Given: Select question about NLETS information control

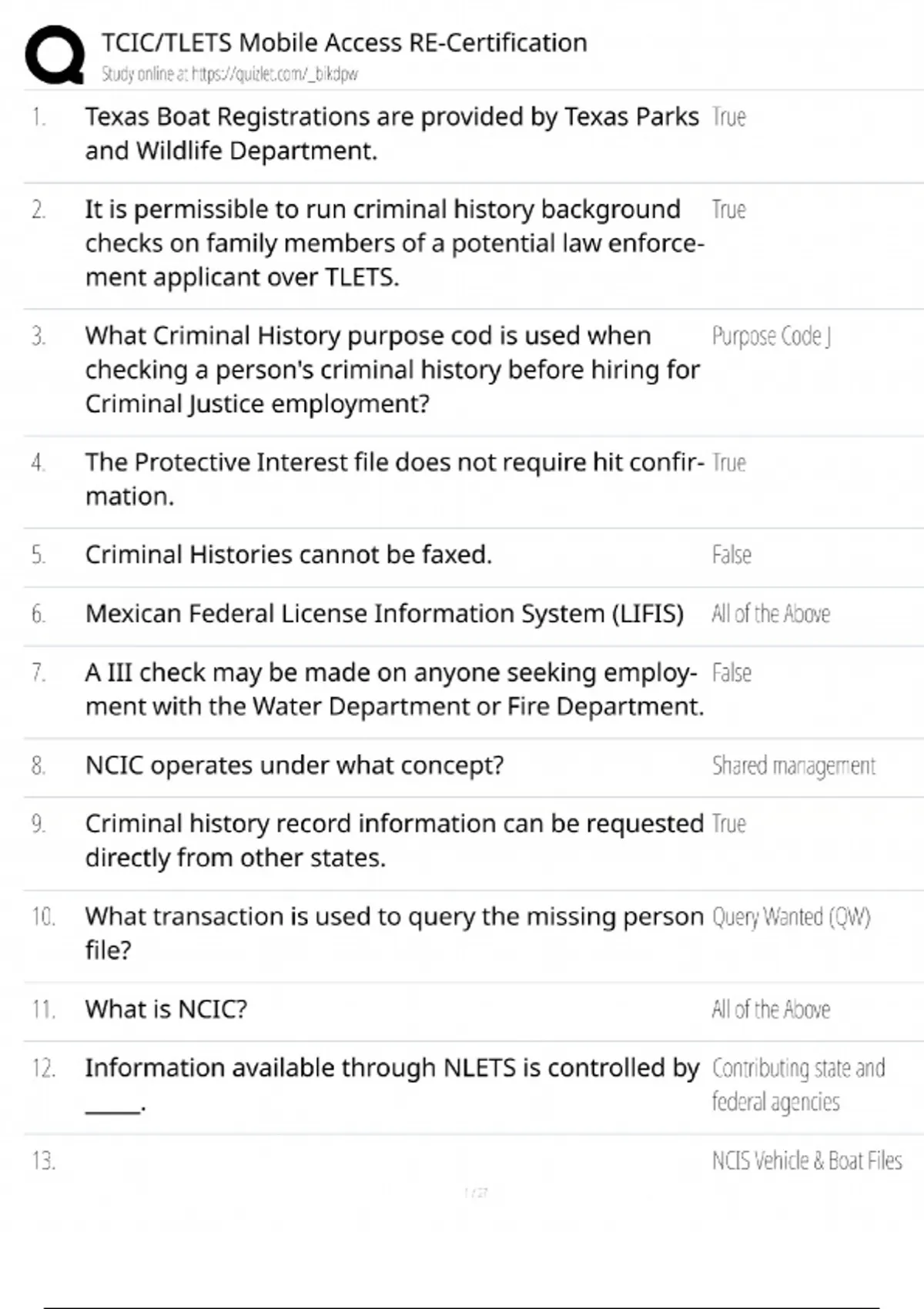Looking at the screenshot, I should coord(391,1084).
